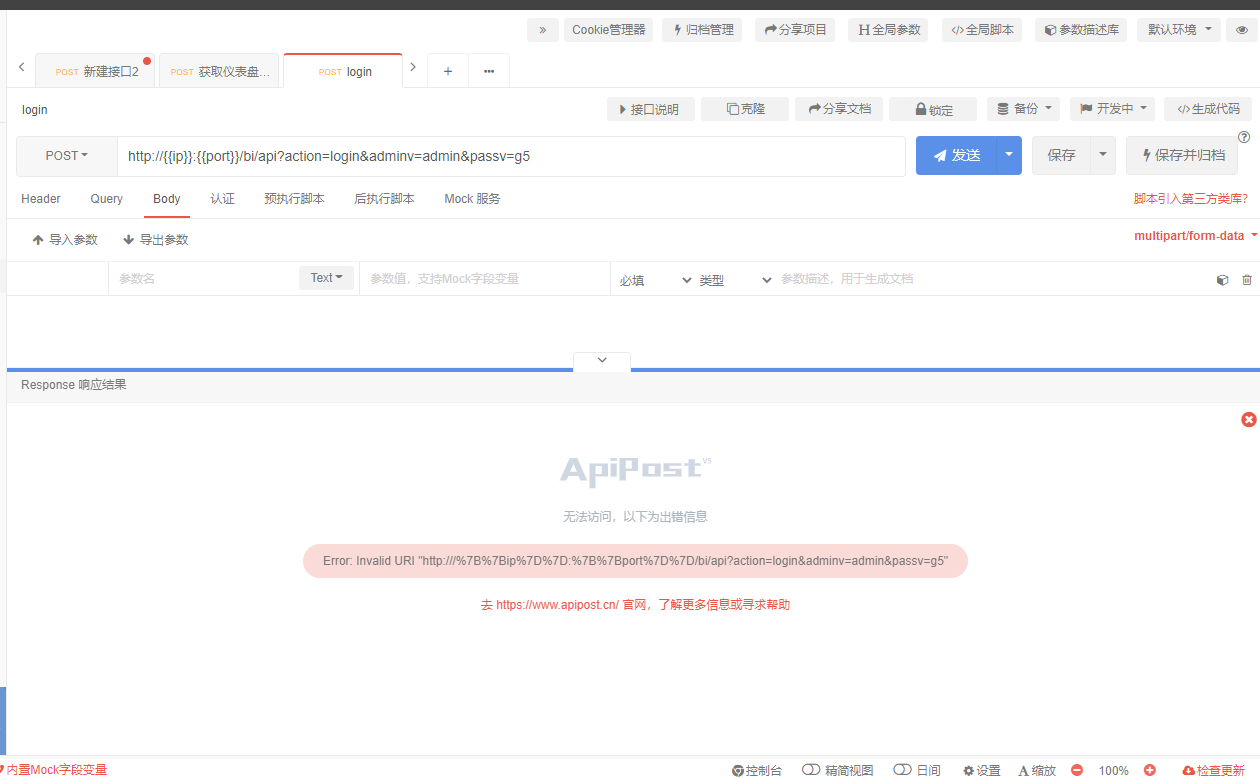This screenshot has width=1260, height=781.
Task: Send the request with 发送
Action: [x=957, y=156]
